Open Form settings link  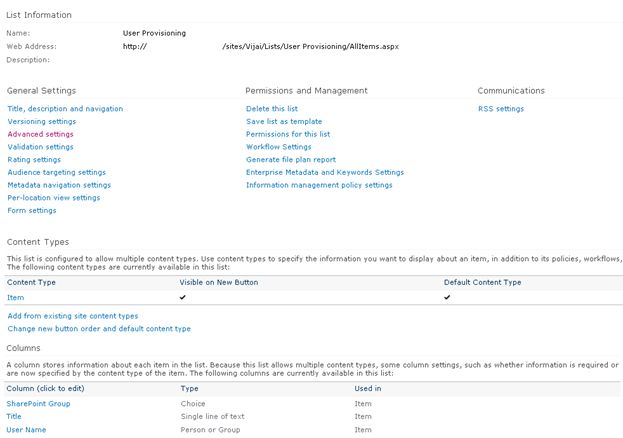[x=32, y=210]
